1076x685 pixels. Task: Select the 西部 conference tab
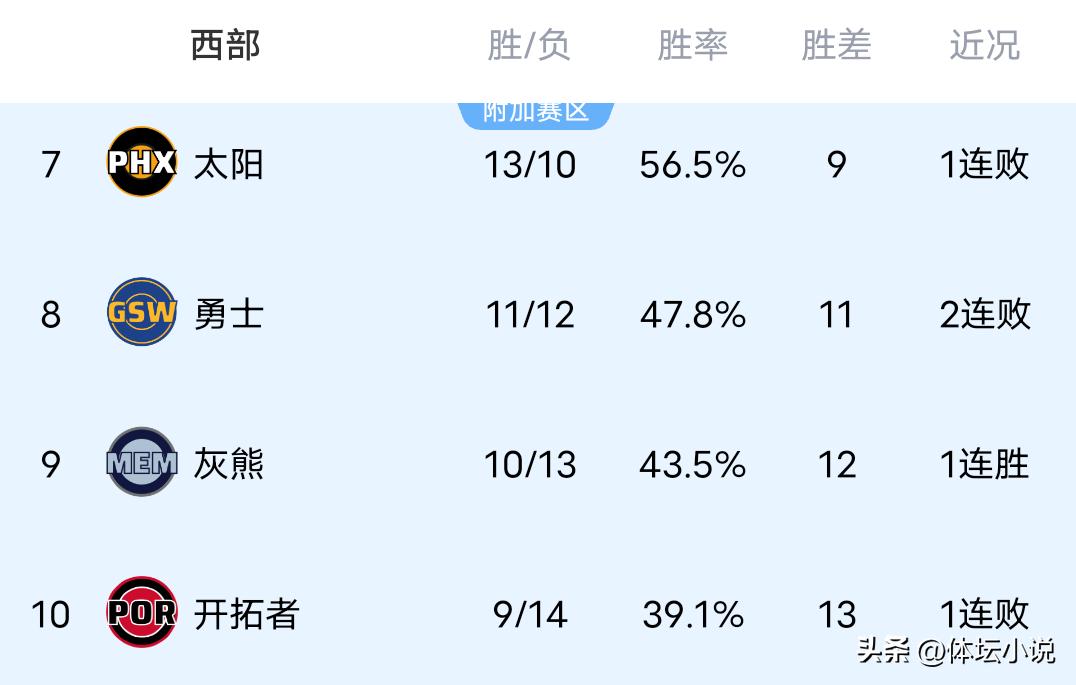coord(225,45)
